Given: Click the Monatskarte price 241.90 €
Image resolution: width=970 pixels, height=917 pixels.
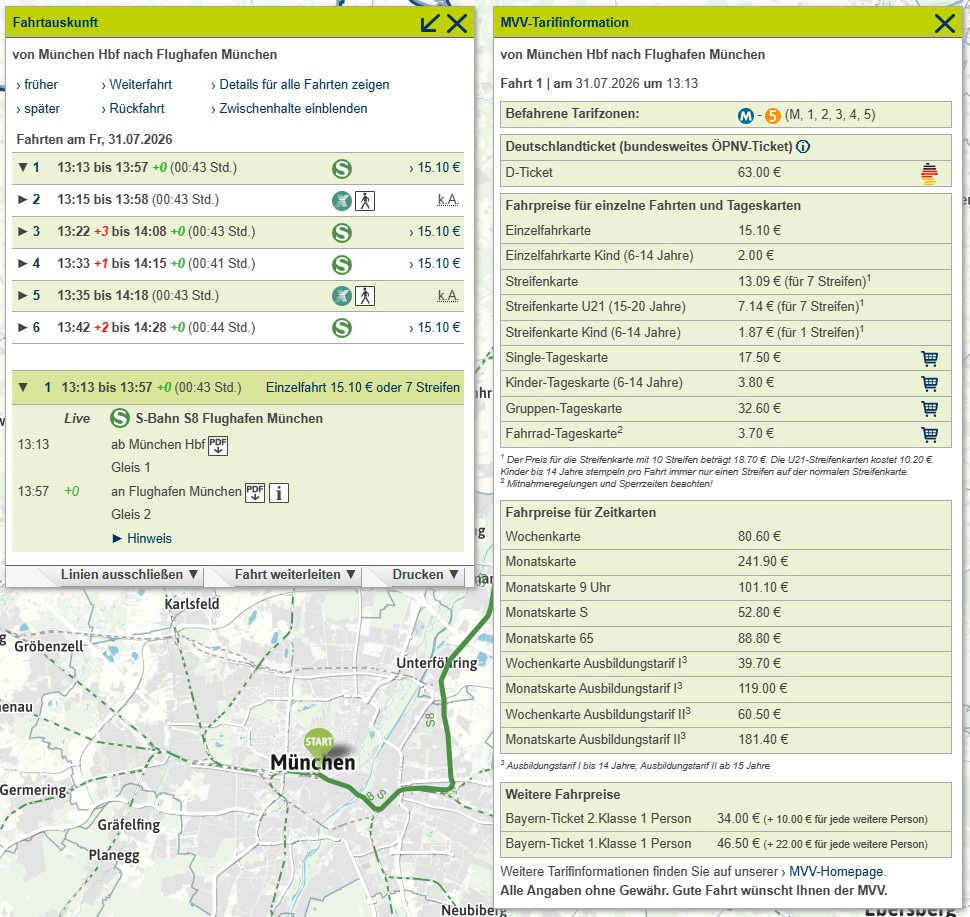Looking at the screenshot, I should coord(763,562).
